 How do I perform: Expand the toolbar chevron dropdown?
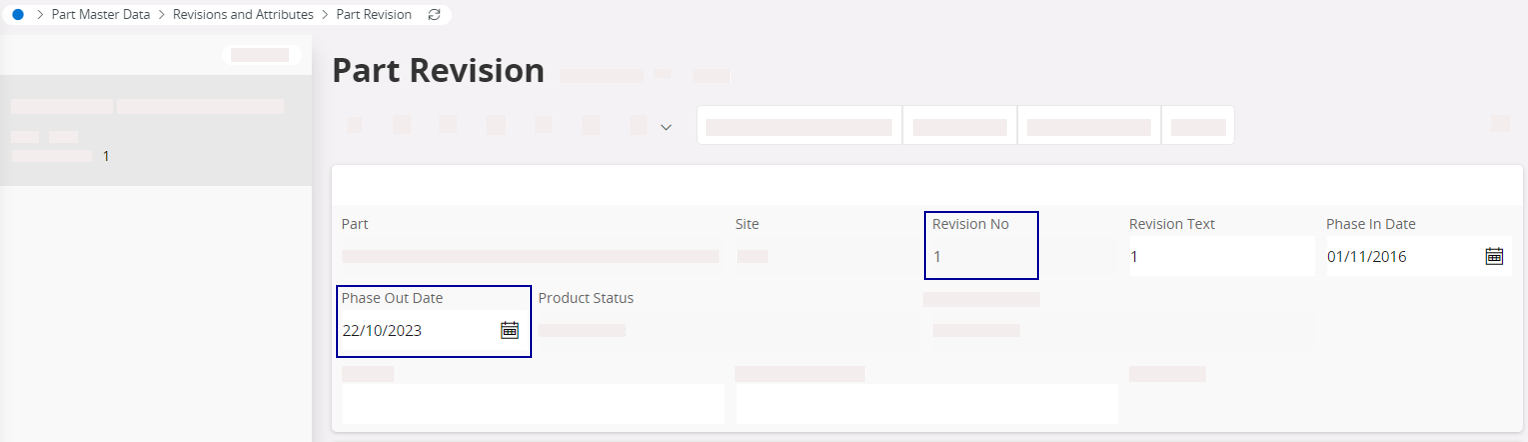click(666, 127)
